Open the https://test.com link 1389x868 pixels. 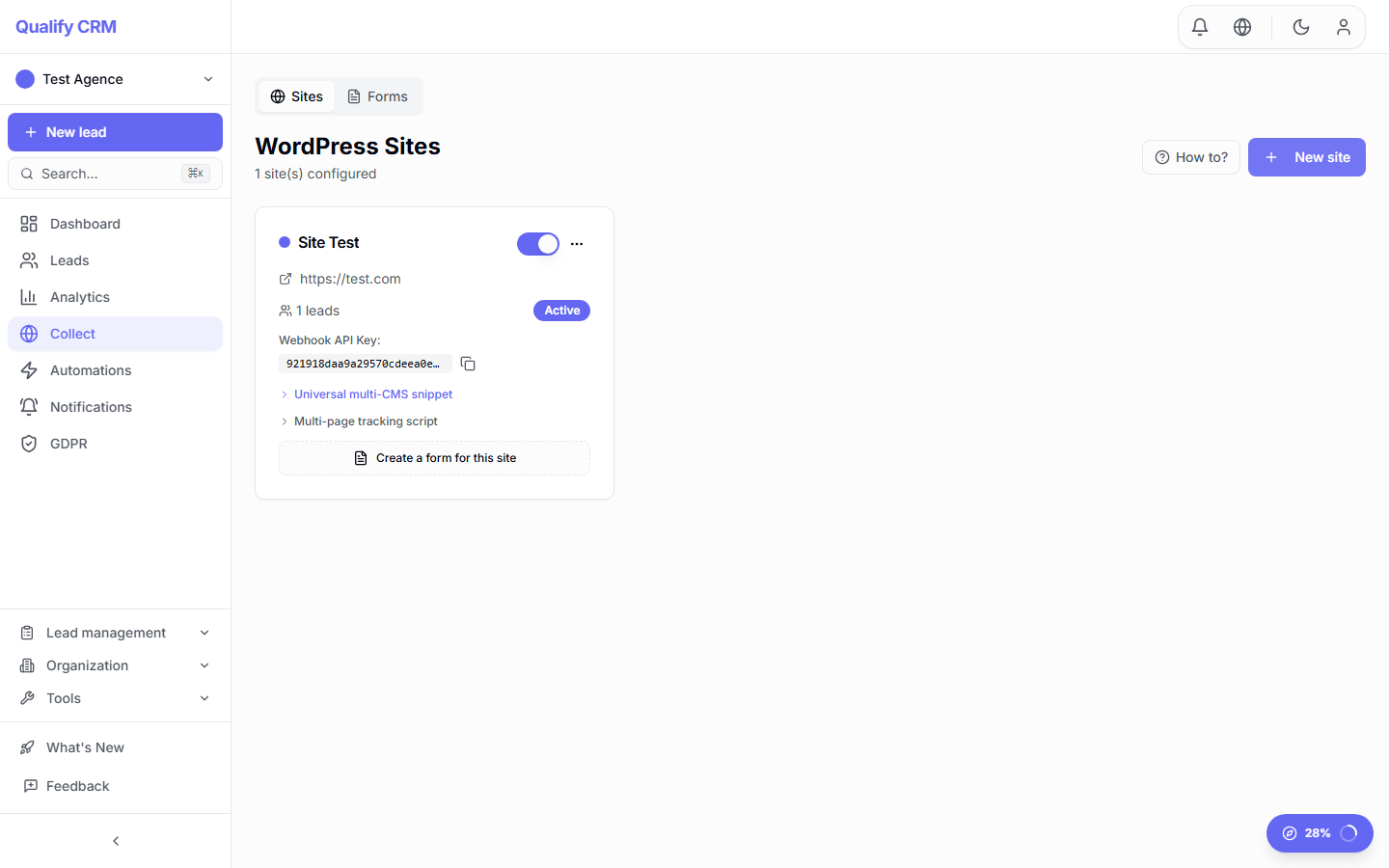(x=350, y=279)
